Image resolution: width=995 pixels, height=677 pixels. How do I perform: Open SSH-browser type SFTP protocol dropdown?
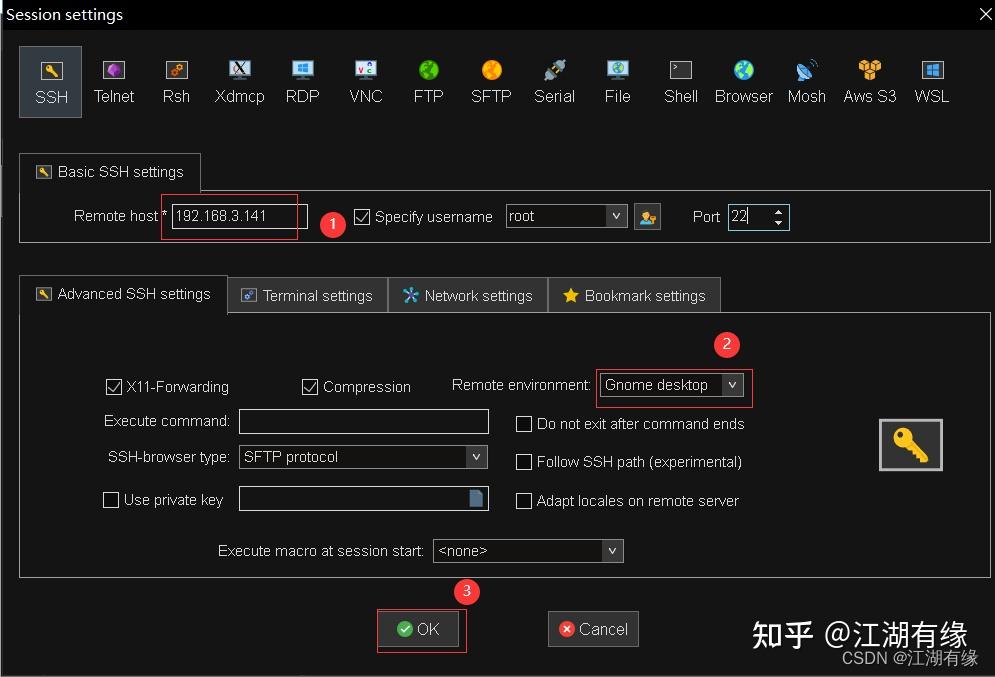(476, 457)
